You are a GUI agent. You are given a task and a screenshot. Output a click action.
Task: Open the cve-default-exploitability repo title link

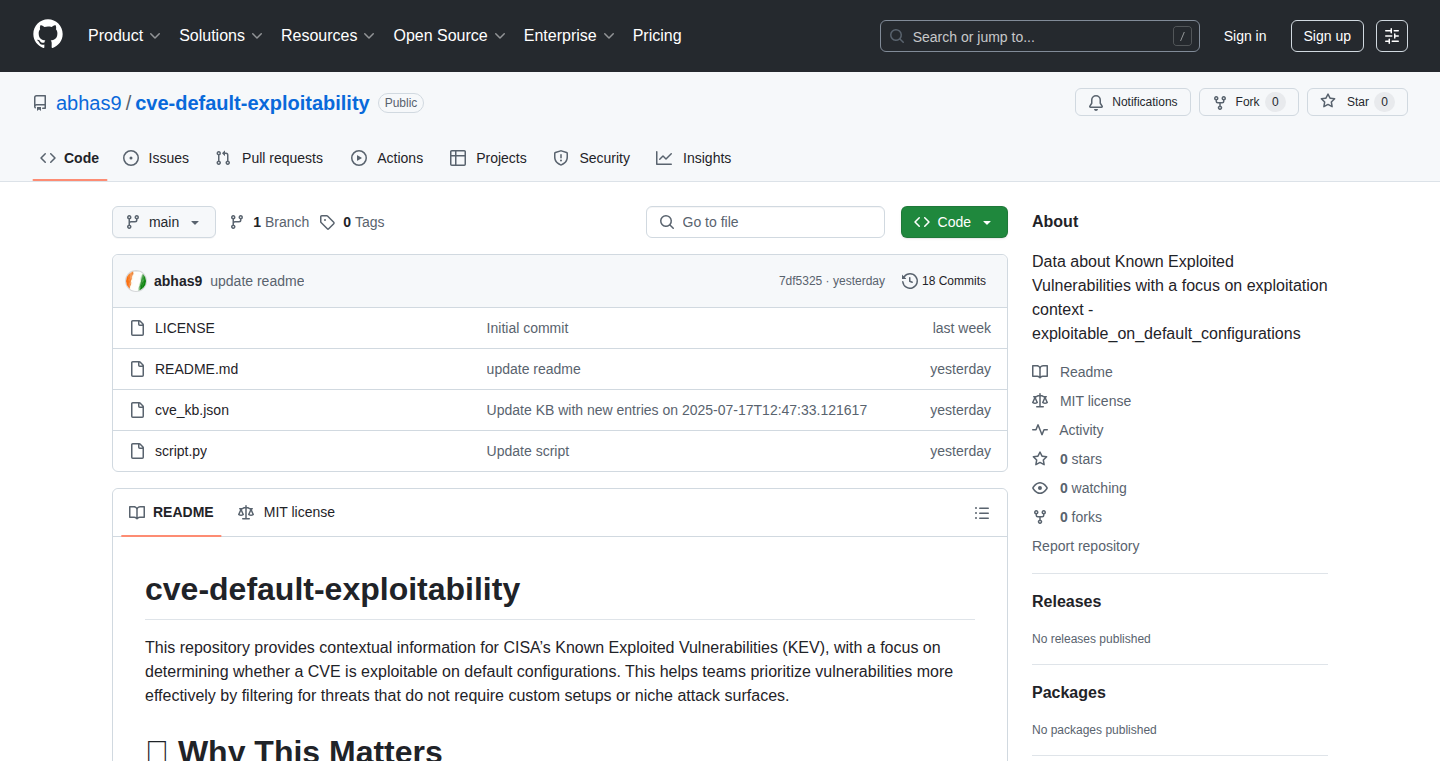coord(252,103)
